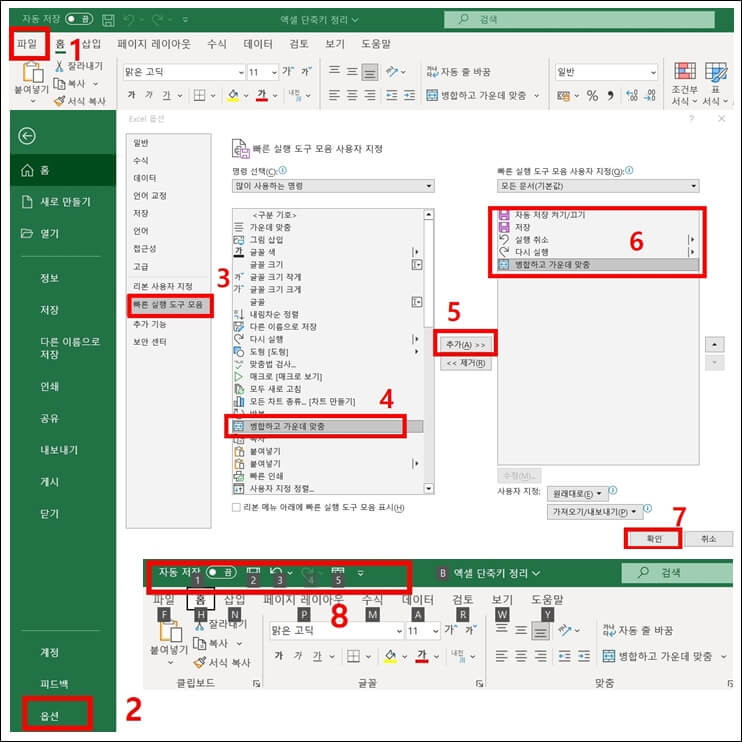The height and width of the screenshot is (742, 742).
Task: Open the 가져오기/내보내기(P) dropdown
Action: pos(595,512)
